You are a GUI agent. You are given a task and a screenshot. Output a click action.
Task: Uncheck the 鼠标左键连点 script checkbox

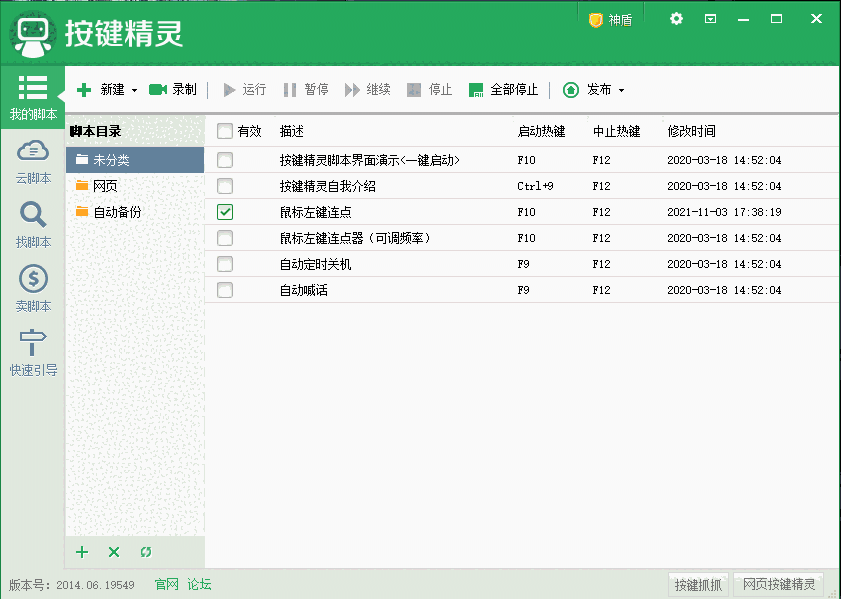[x=225, y=212]
